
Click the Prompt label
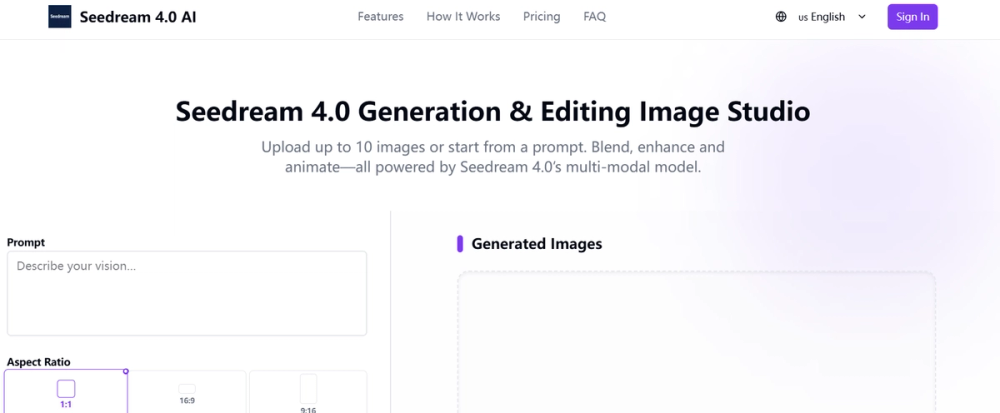[x=26, y=242]
